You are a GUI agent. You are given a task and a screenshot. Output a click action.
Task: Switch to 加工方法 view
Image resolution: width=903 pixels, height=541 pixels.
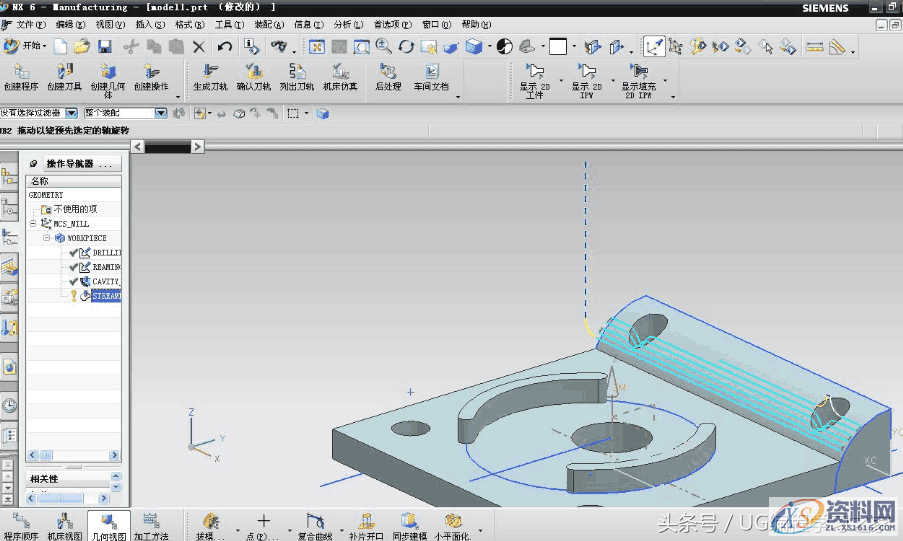coord(151,526)
